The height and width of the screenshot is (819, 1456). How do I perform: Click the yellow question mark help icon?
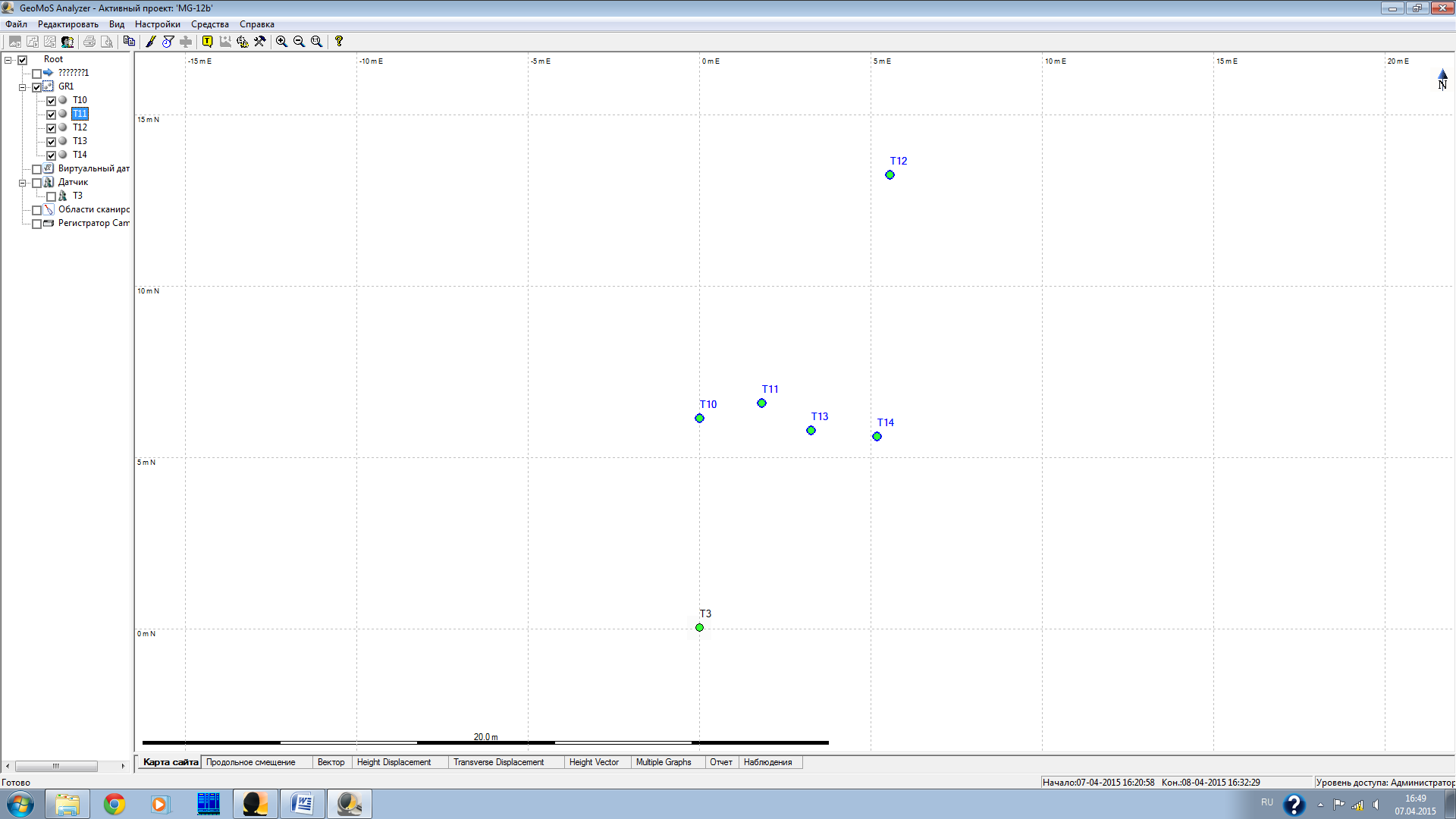coord(339,42)
